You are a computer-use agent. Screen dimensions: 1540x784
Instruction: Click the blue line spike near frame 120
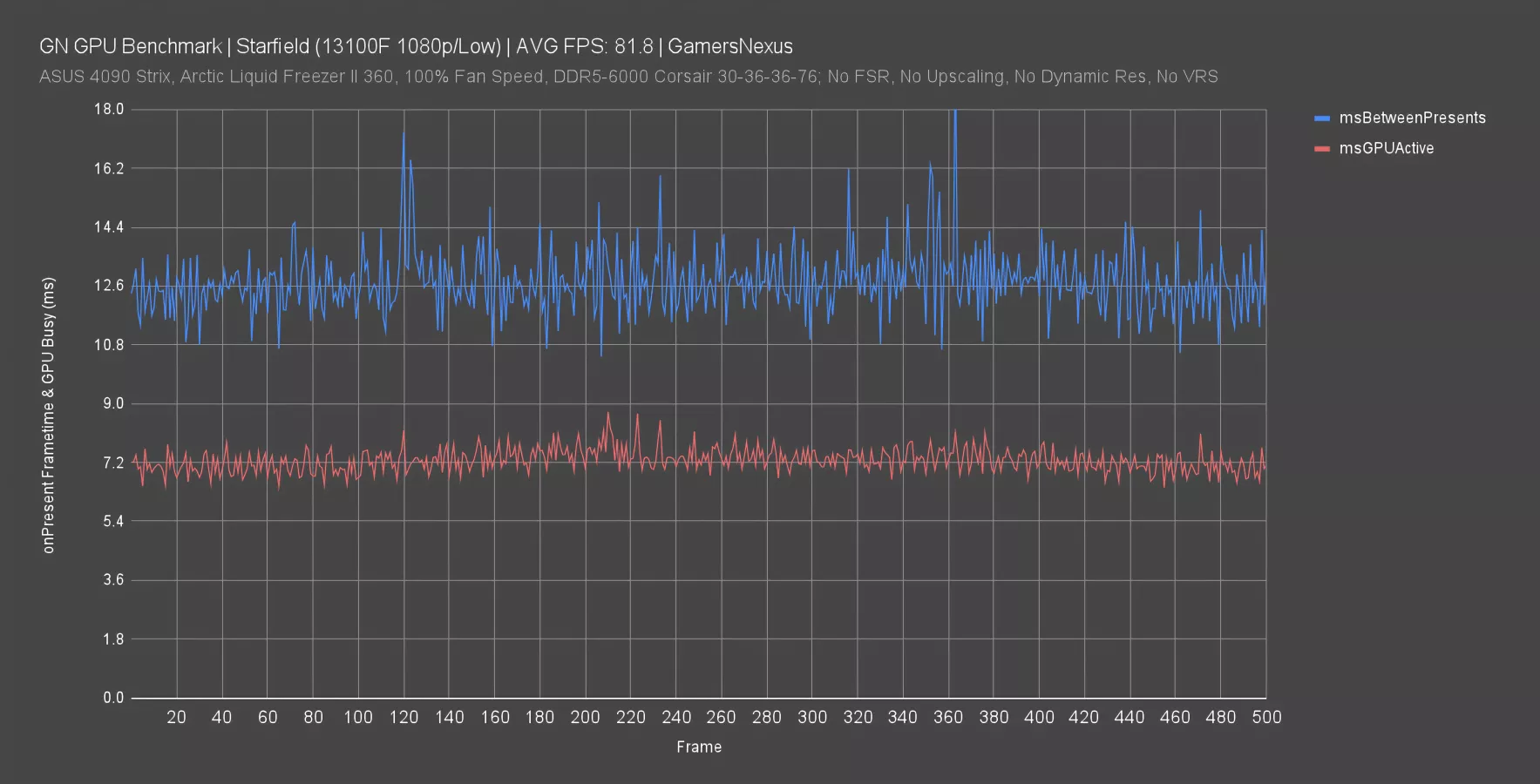click(x=404, y=135)
